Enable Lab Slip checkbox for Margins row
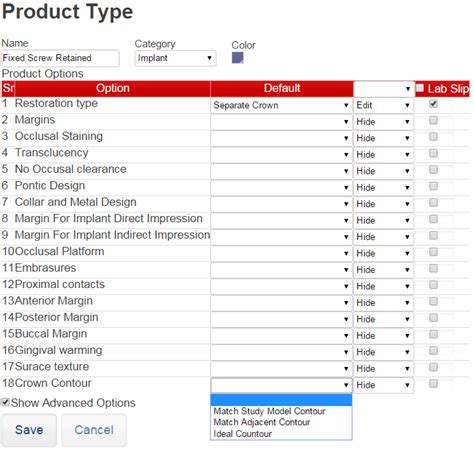Viewport: 474px width, 452px height. (x=433, y=120)
